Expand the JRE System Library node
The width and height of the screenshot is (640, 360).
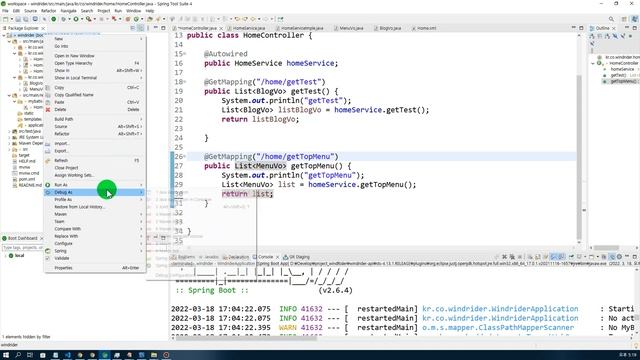coord(9,138)
